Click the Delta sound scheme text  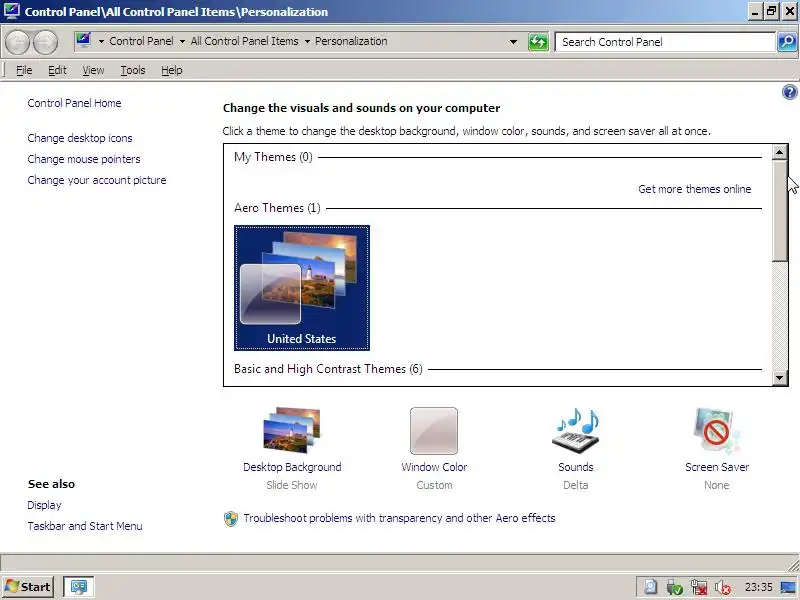coord(576,485)
